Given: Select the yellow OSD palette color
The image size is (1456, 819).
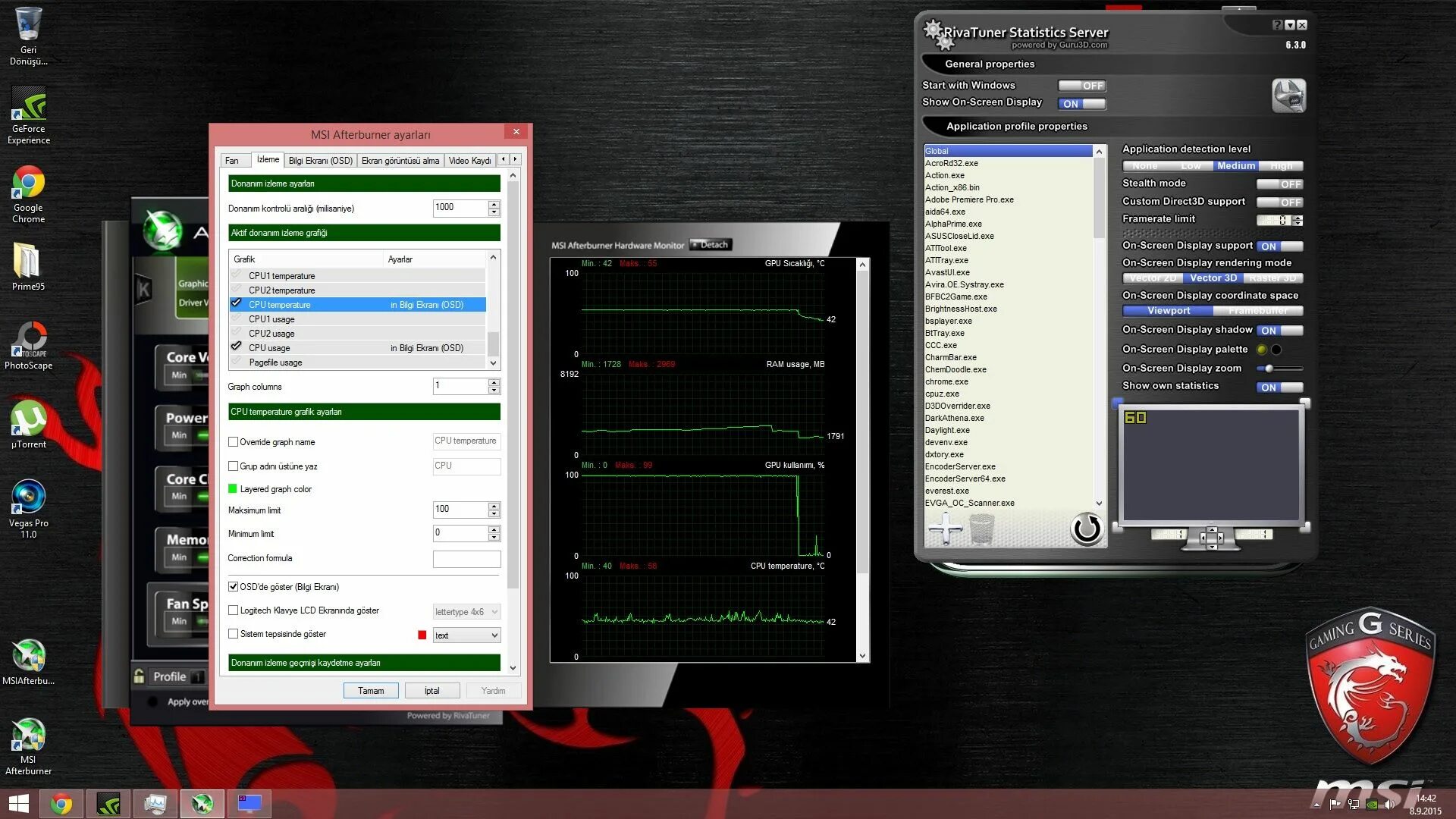Looking at the screenshot, I should (1262, 350).
